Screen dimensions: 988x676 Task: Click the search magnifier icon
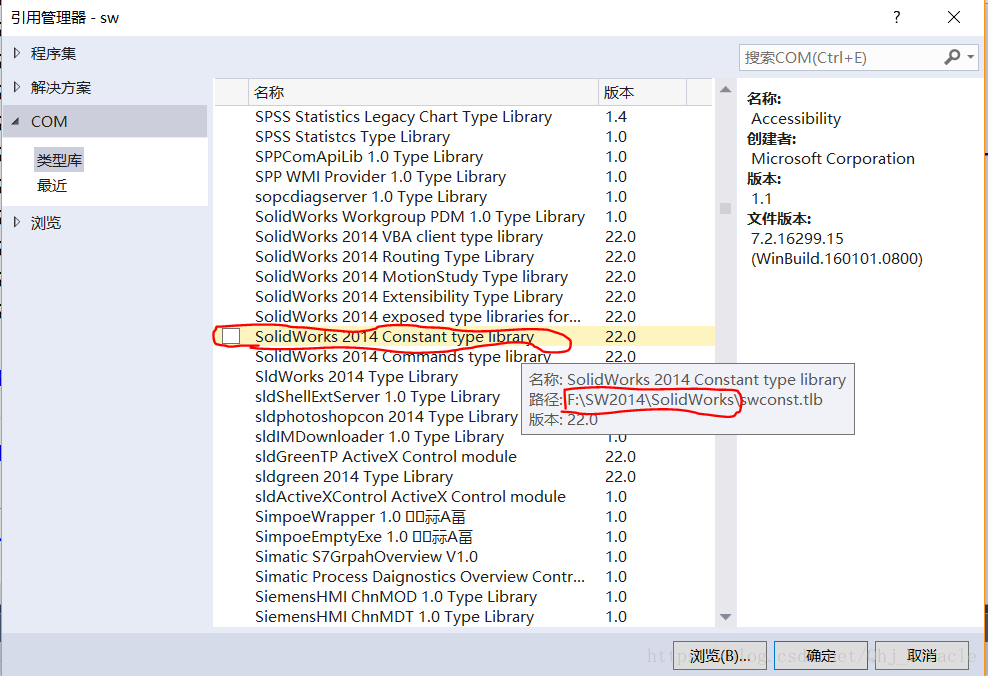(x=951, y=57)
